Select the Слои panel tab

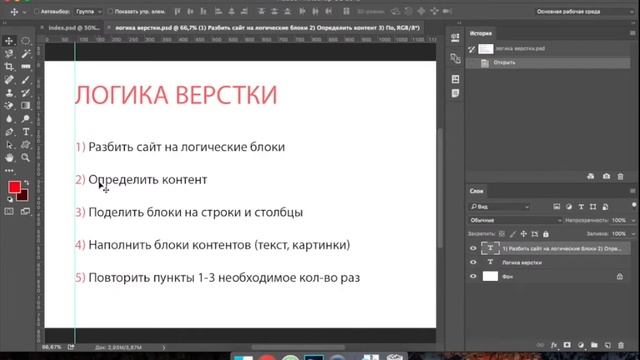[x=476, y=191]
